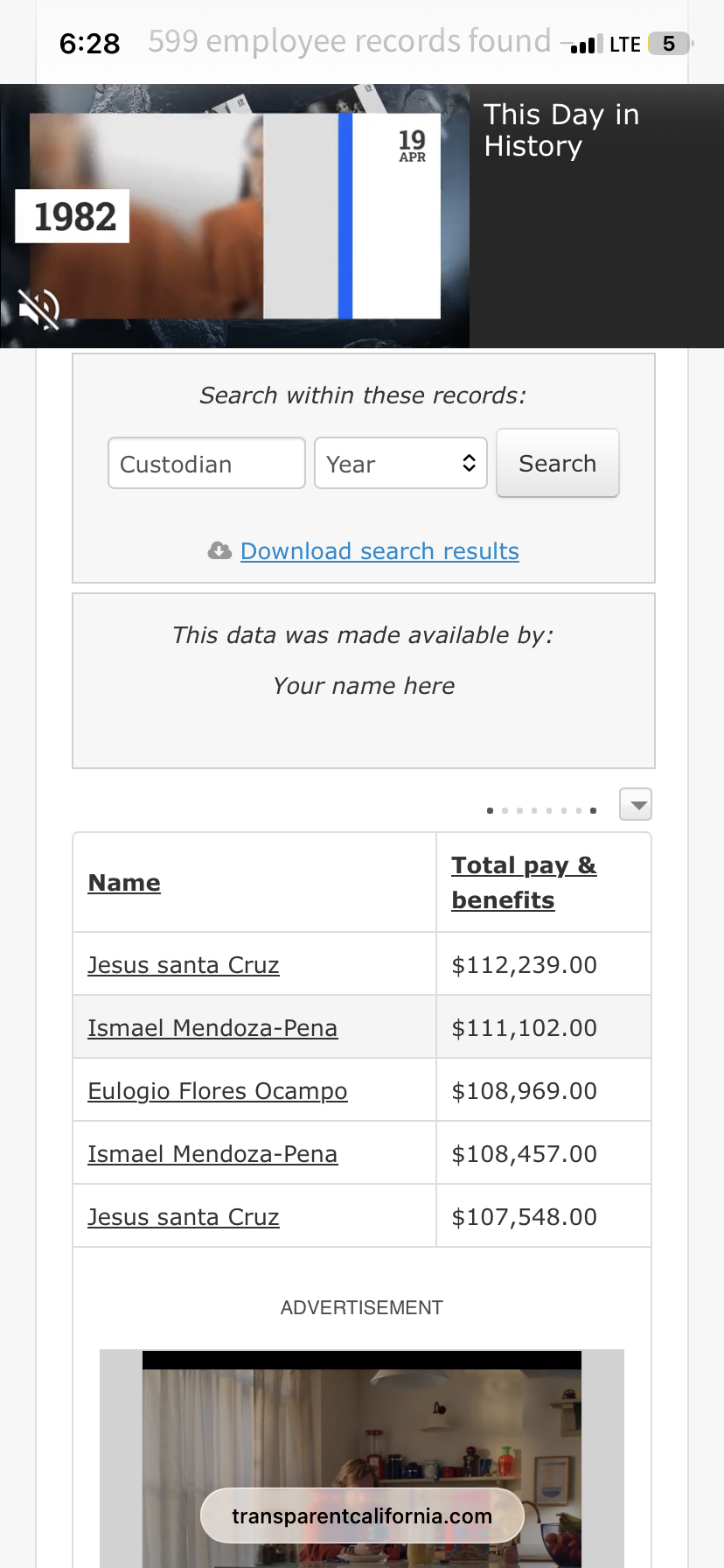
Task: Tap the battery indicator in status bar
Action: tap(669, 44)
